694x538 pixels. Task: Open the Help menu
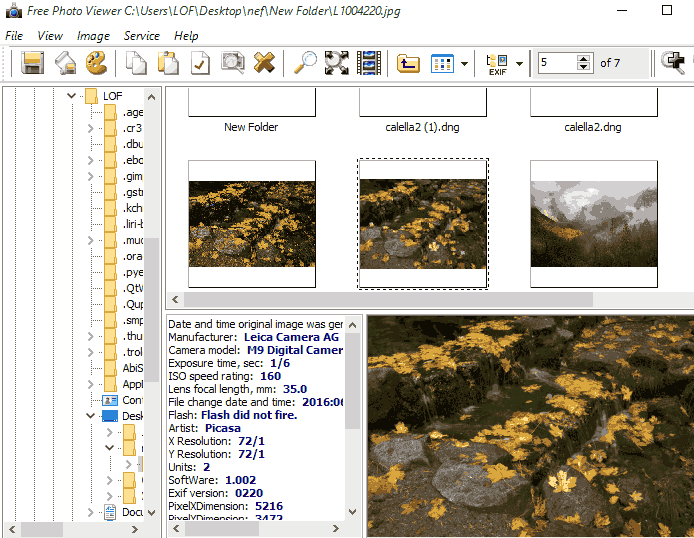[186, 36]
